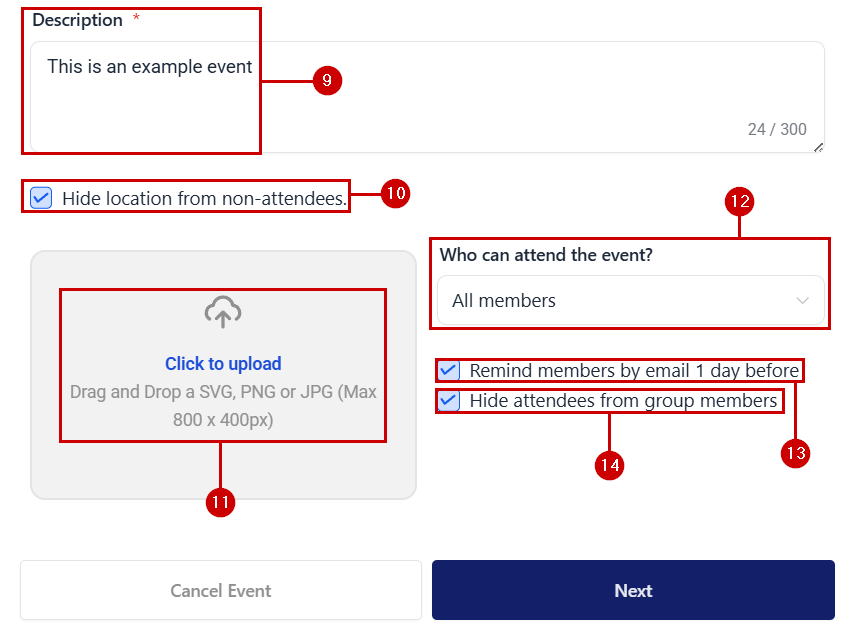Click the "Click to upload" link

(223, 364)
